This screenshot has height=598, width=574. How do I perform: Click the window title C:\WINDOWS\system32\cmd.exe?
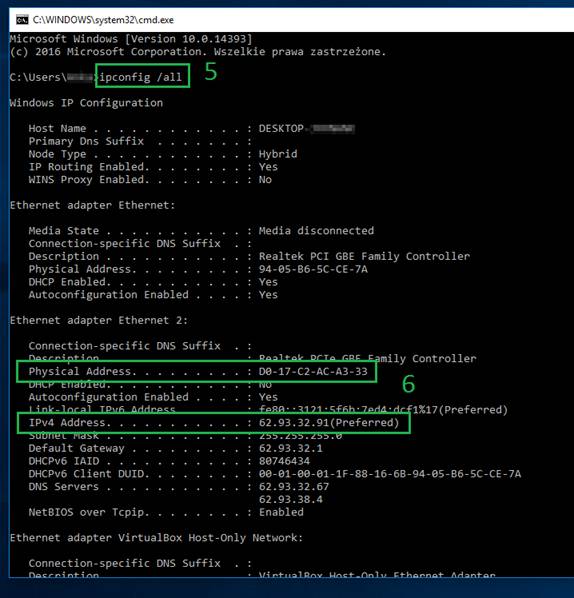(103, 20)
